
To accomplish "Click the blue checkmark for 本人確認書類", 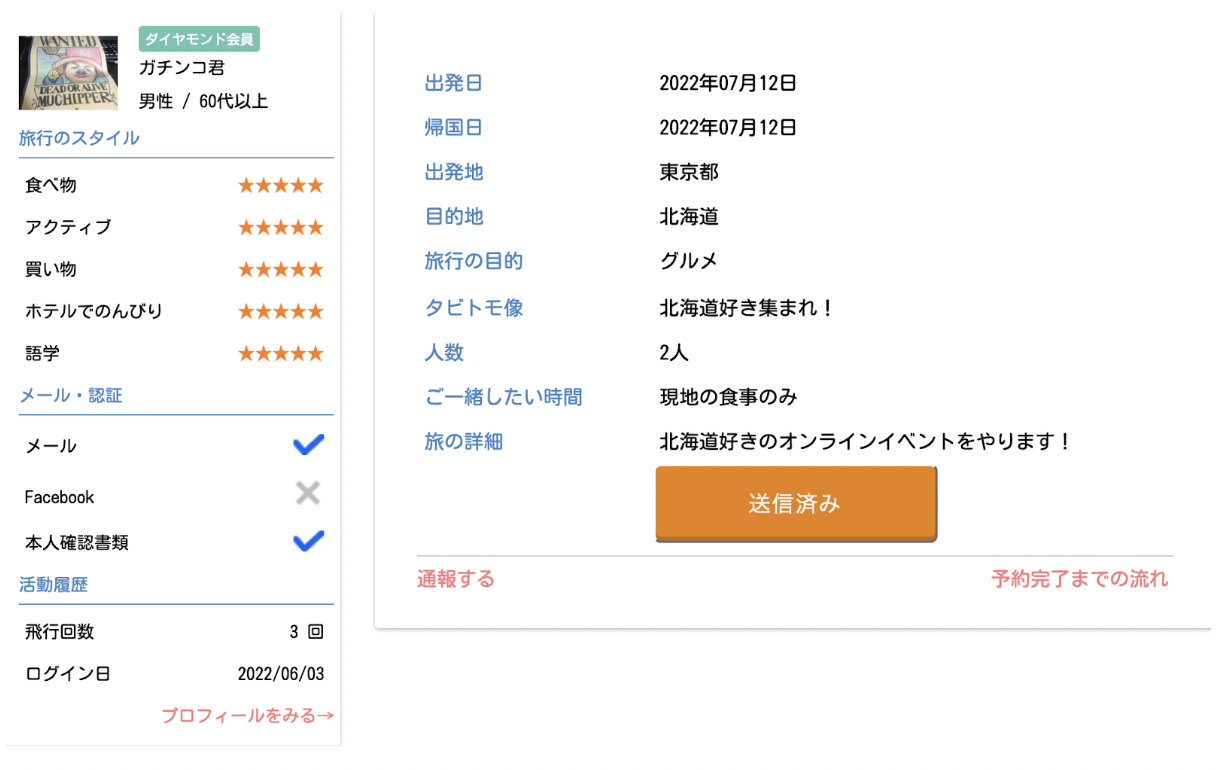I will [x=309, y=541].
